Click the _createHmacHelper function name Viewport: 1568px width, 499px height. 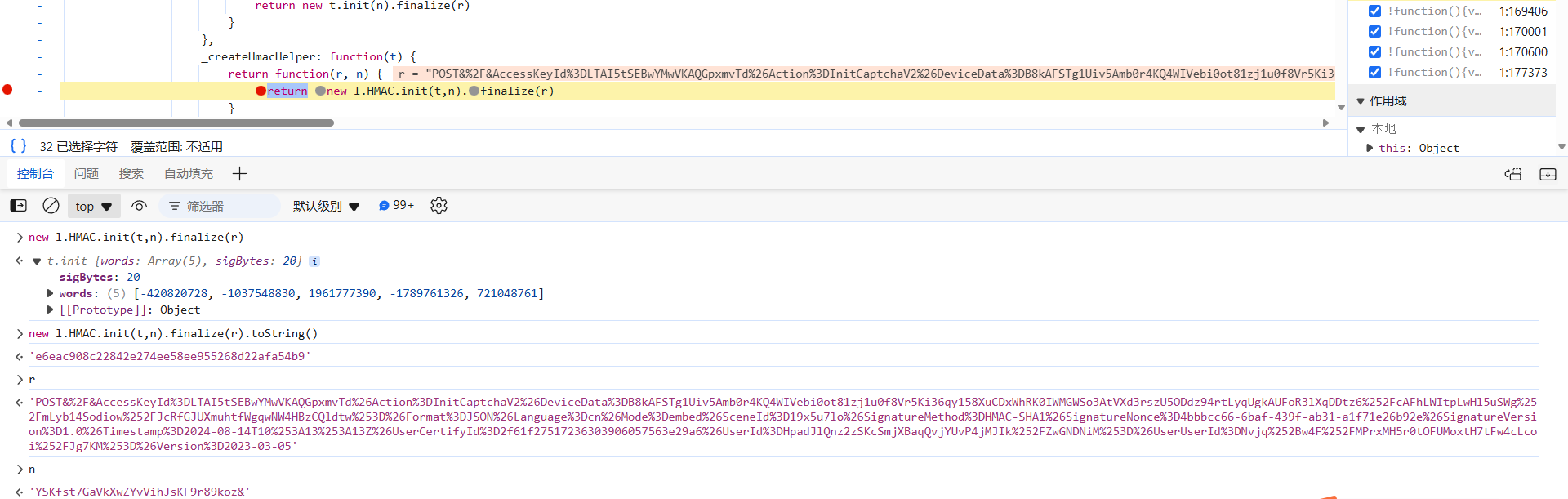coord(258,56)
